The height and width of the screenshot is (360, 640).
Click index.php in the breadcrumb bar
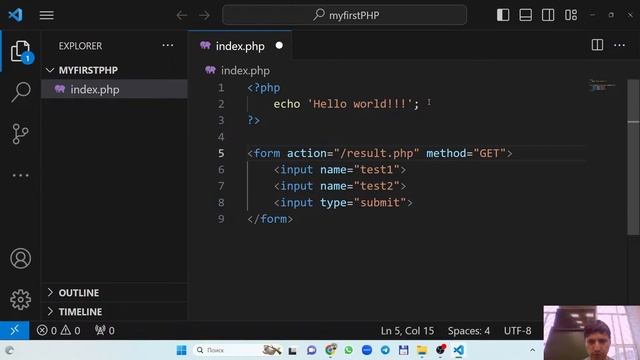coord(245,71)
